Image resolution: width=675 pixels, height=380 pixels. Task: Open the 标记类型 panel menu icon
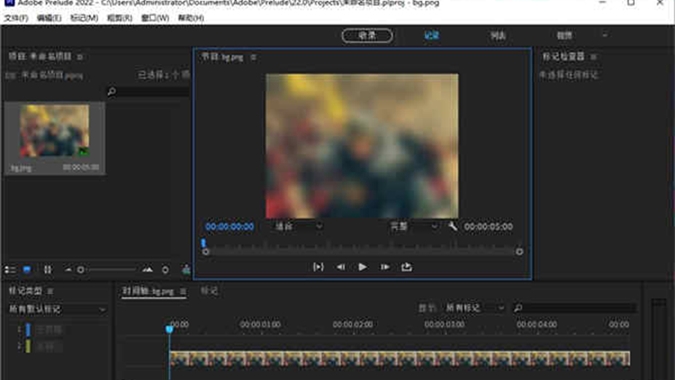(50, 291)
